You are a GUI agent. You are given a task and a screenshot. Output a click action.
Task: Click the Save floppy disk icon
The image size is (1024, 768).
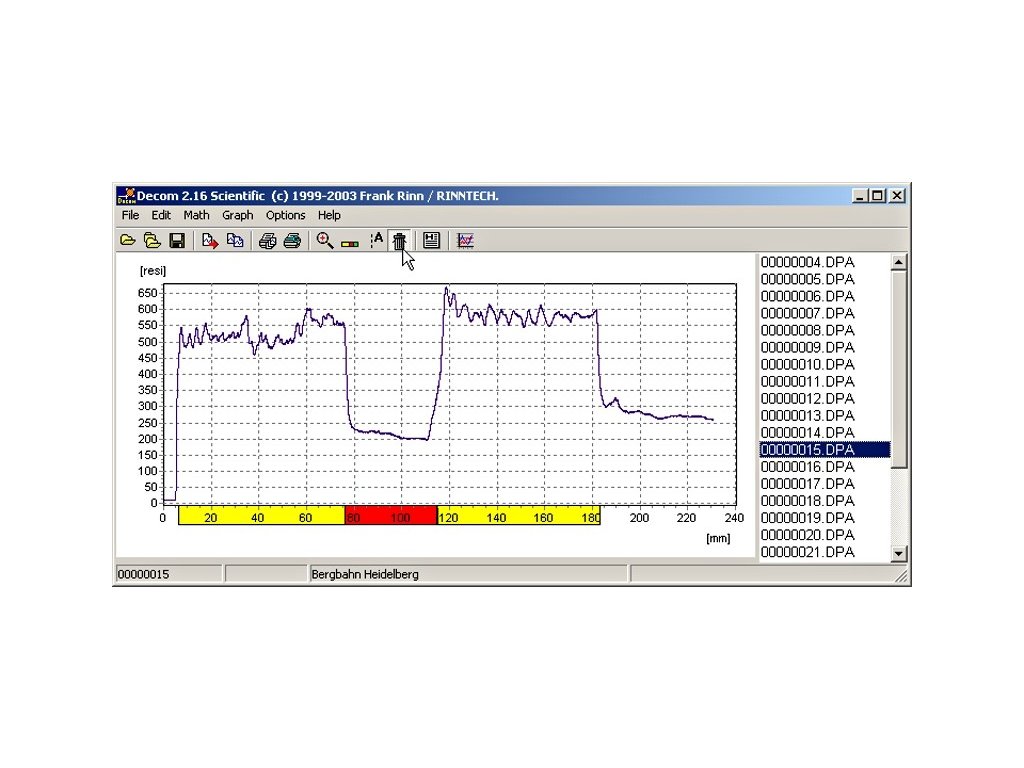pos(177,241)
